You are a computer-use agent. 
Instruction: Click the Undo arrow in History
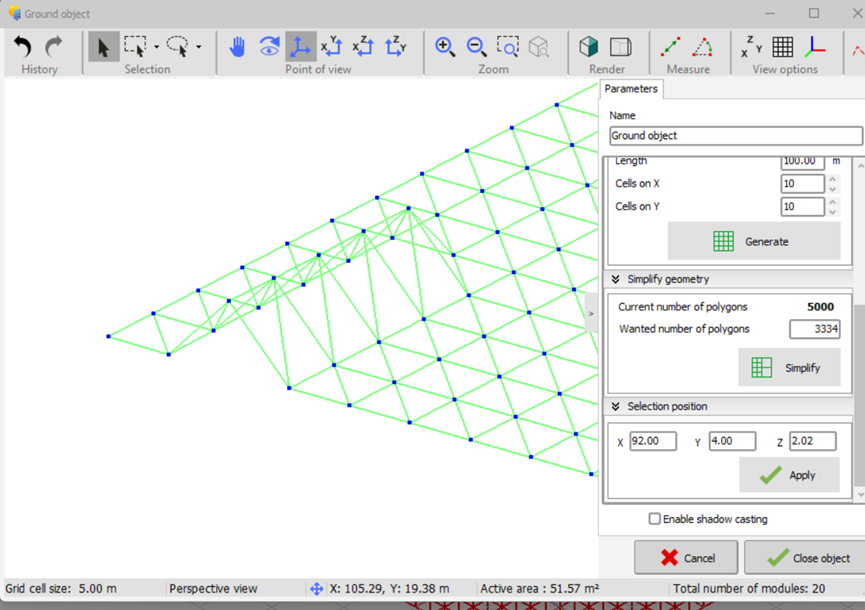click(x=23, y=46)
